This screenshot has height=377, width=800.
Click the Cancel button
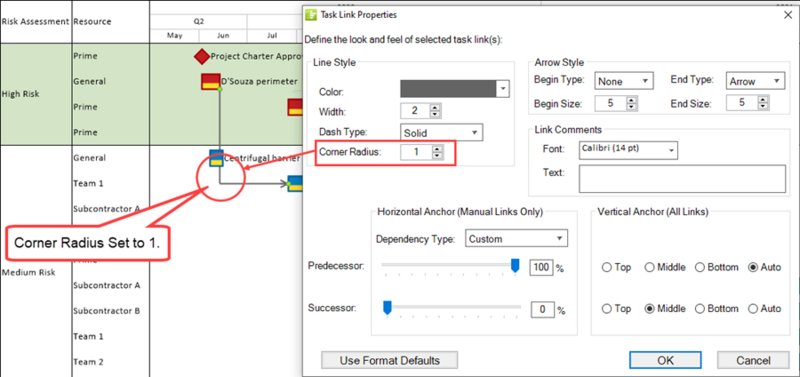(x=754, y=360)
